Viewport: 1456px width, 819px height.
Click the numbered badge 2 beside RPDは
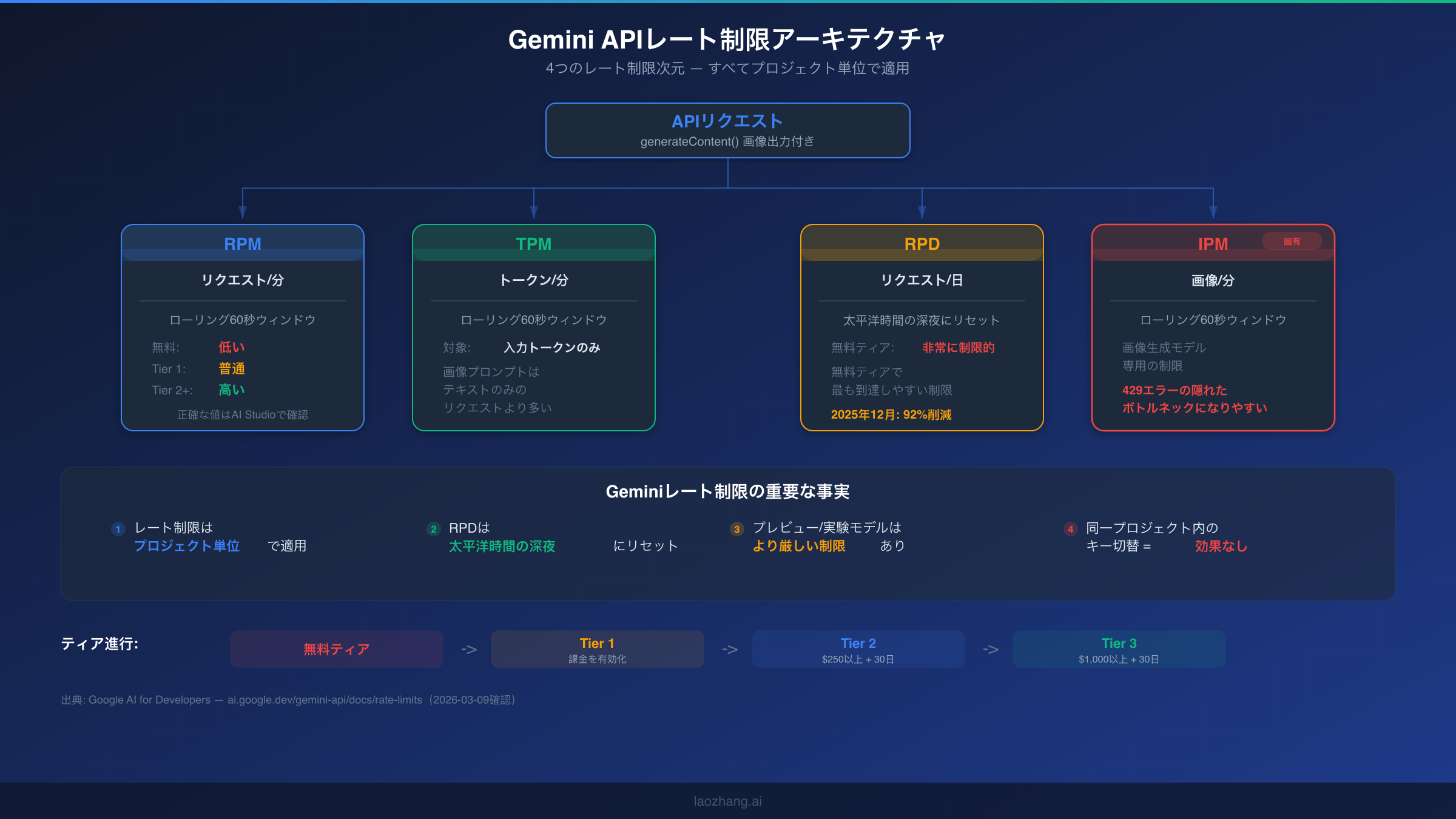pos(433,529)
